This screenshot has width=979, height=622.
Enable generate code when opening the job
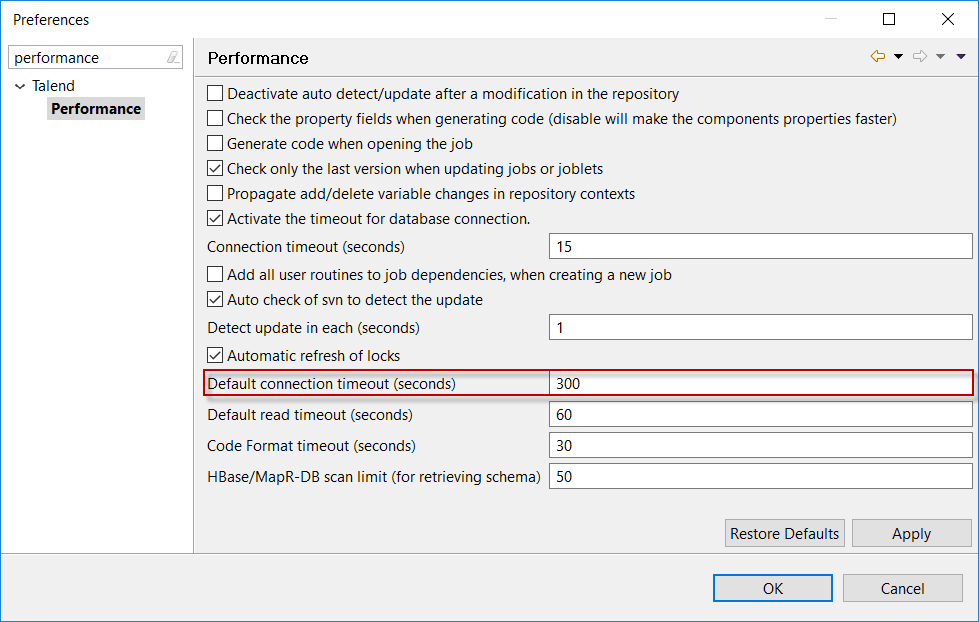pos(215,143)
